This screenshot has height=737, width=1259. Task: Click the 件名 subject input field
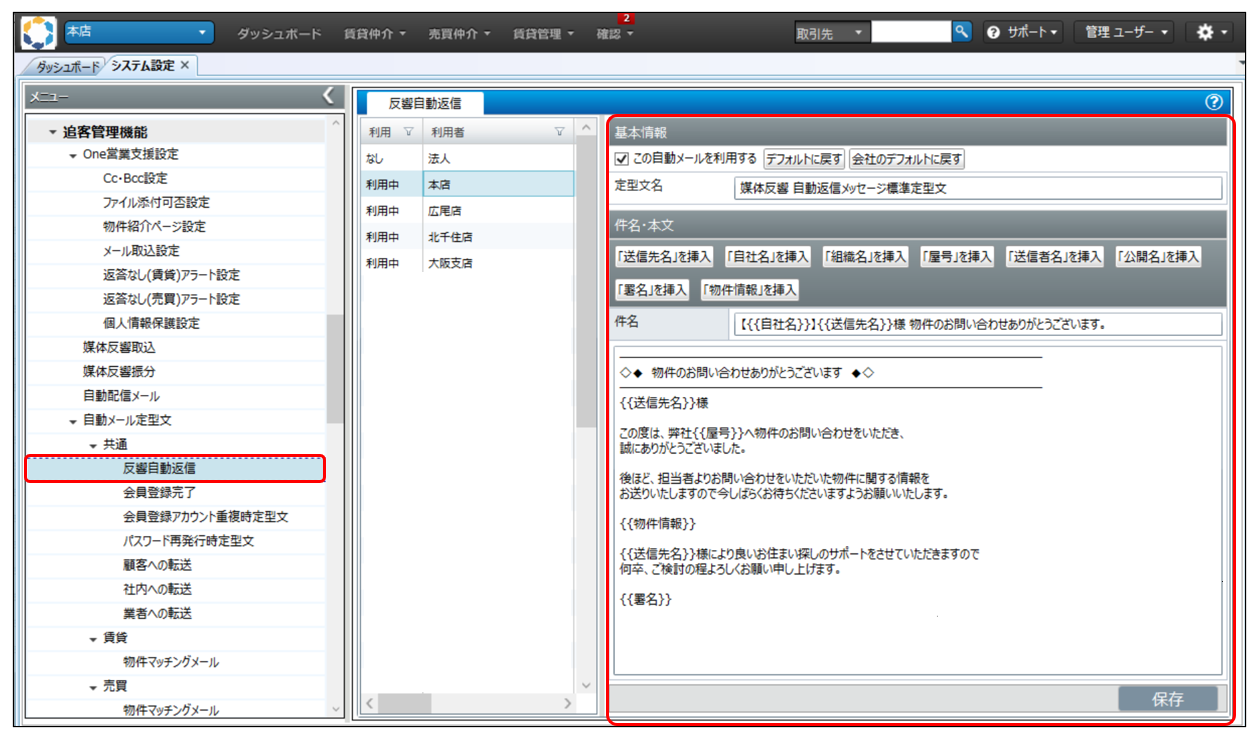978,324
